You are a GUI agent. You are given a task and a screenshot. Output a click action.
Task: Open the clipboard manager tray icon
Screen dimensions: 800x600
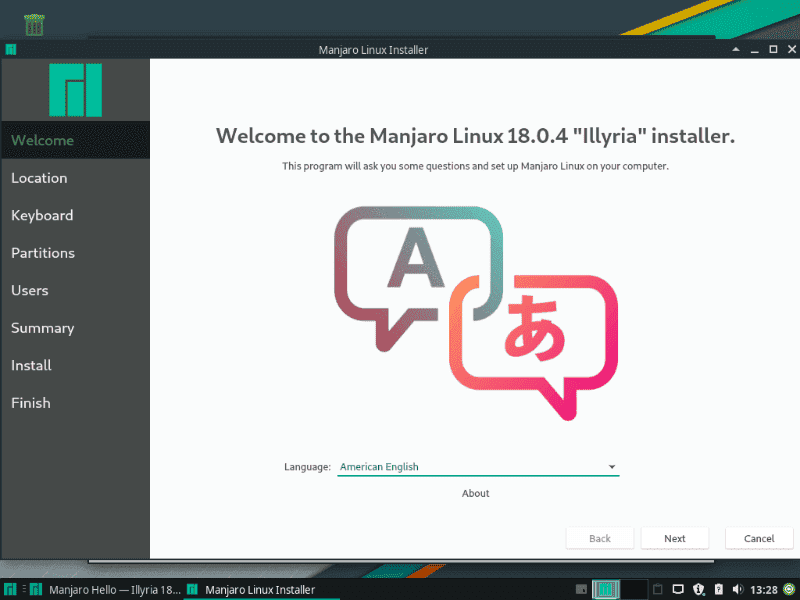pyautogui.click(x=657, y=589)
